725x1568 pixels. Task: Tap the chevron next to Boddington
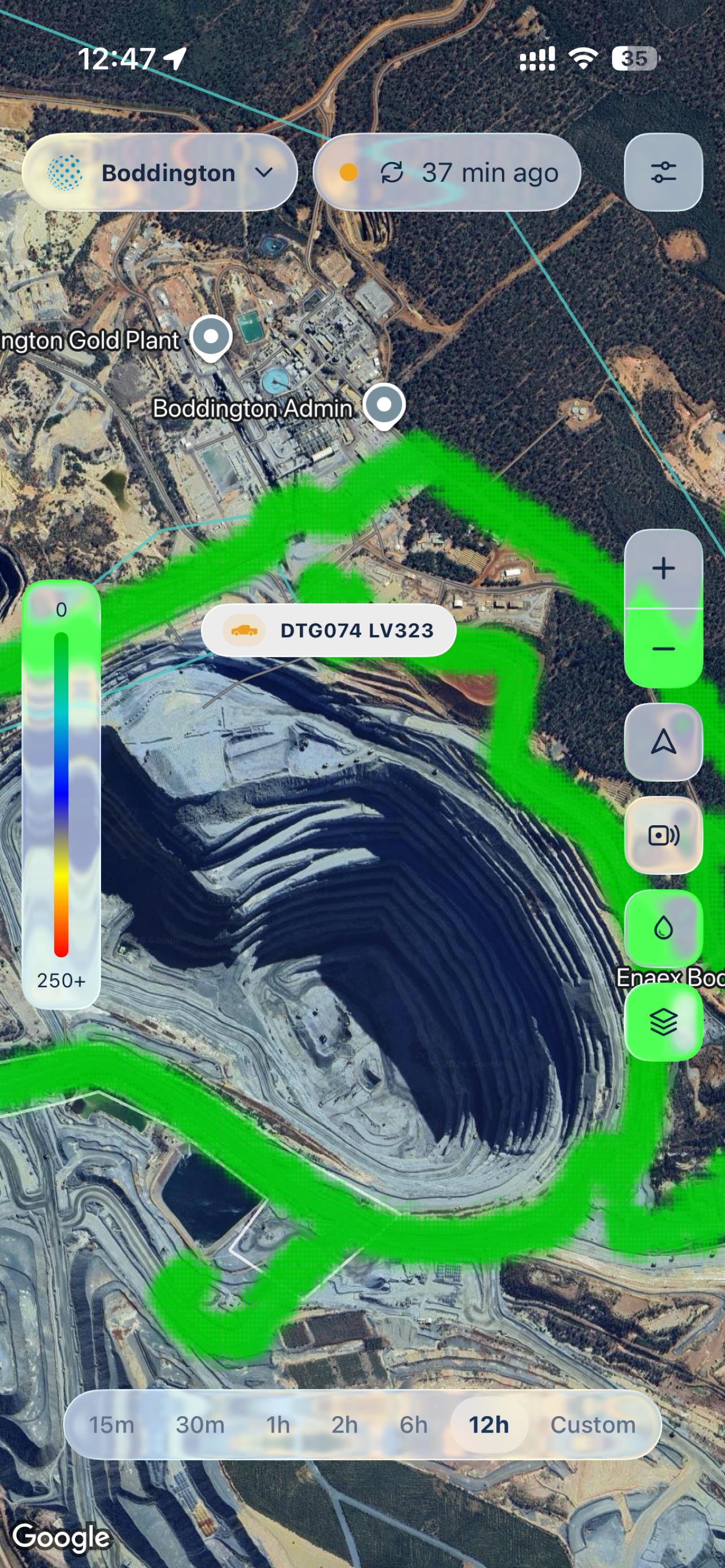click(x=264, y=173)
